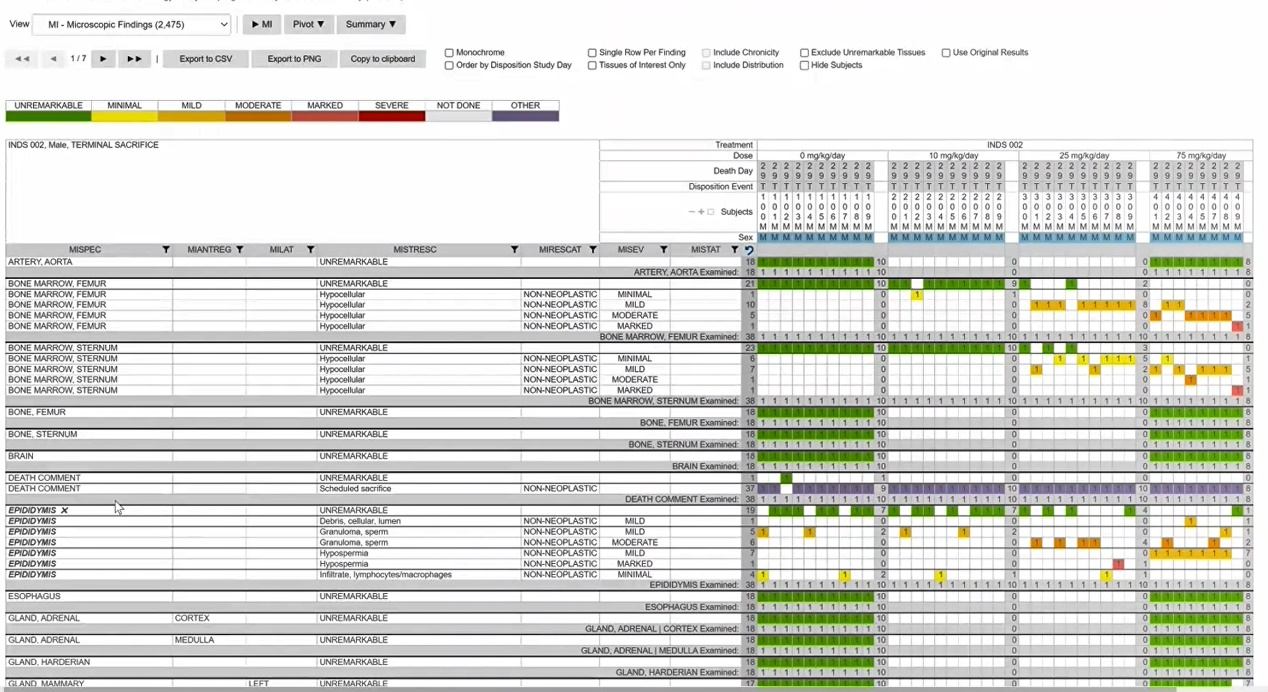The width and height of the screenshot is (1268, 692).
Task: Click the small square icon beside Subjects
Action: point(711,212)
